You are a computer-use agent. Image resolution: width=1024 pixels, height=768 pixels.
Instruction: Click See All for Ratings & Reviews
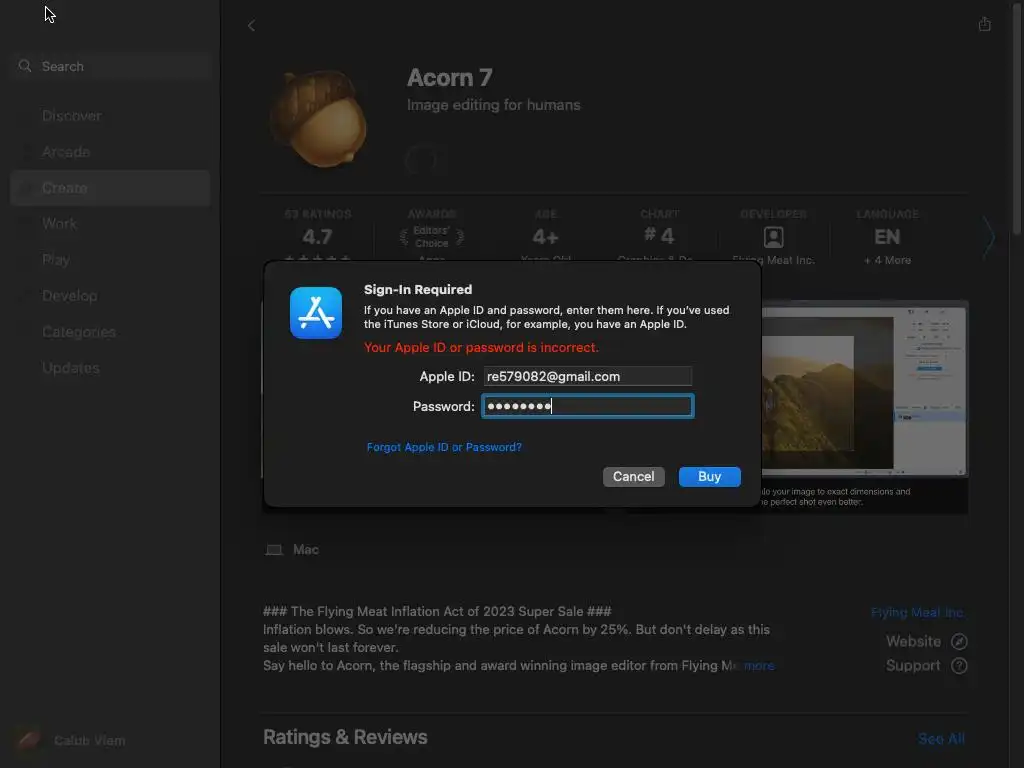[941, 739]
